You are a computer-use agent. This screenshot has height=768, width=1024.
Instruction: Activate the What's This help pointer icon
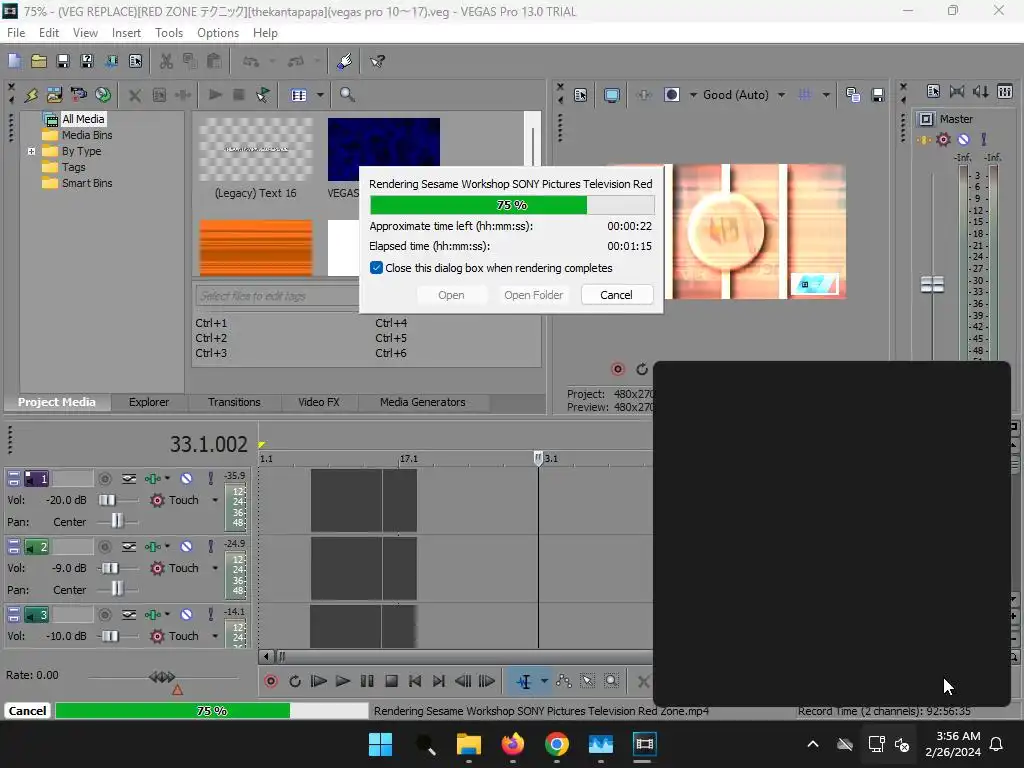[377, 61]
